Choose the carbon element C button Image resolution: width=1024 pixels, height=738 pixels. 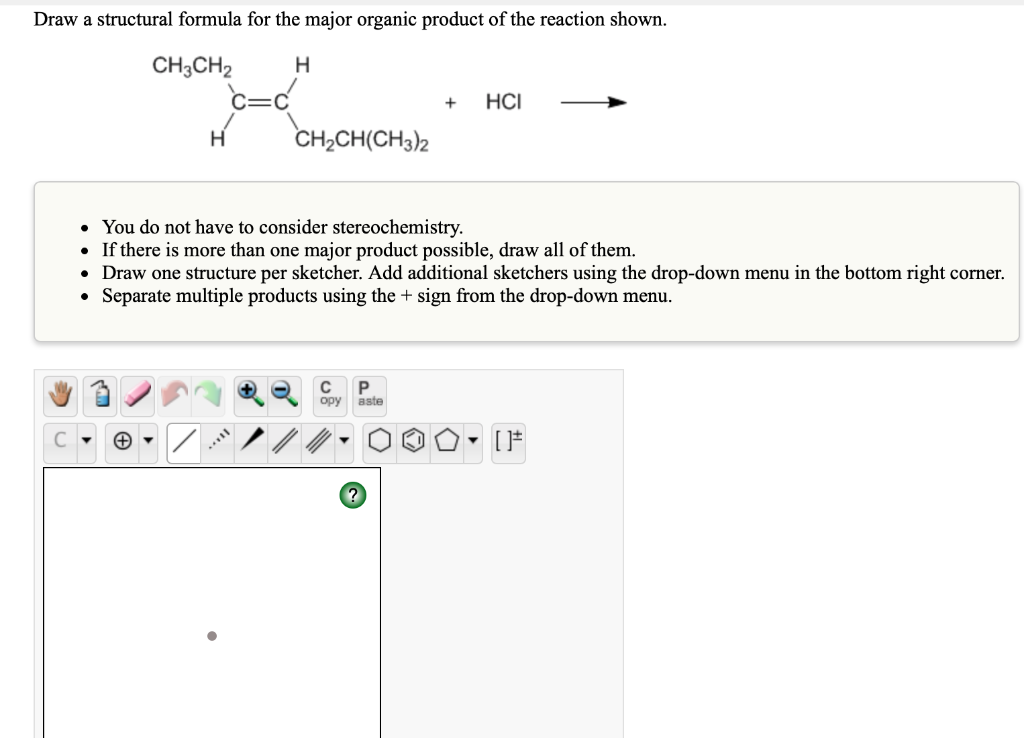(x=60, y=442)
